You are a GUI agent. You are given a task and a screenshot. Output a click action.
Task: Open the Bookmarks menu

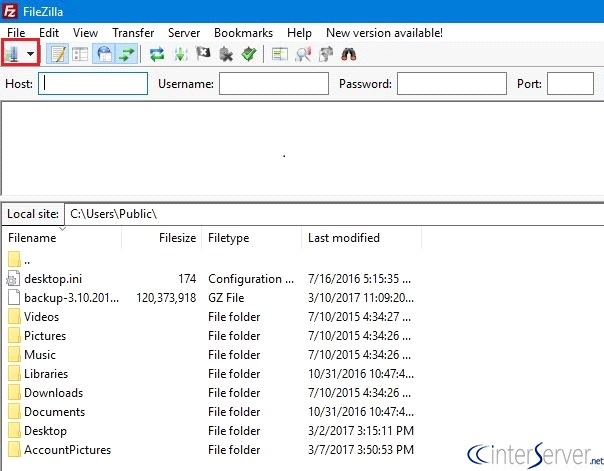click(243, 33)
